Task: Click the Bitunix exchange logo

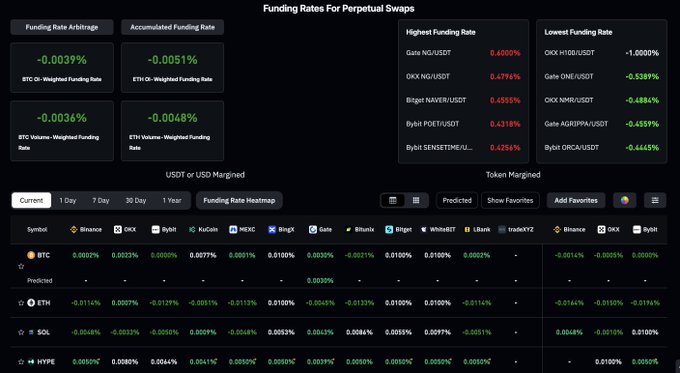Action: pyautogui.click(x=348, y=229)
